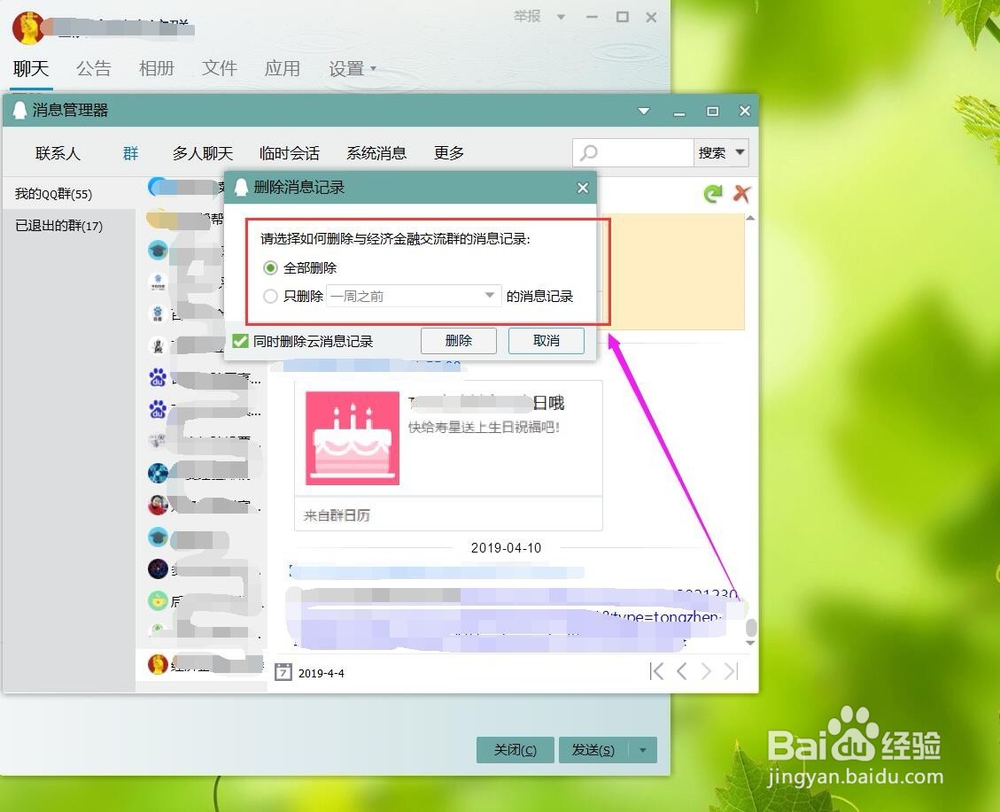The width and height of the screenshot is (1000, 812).
Task: Open the 一周之前 time range dropdown
Action: [489, 295]
